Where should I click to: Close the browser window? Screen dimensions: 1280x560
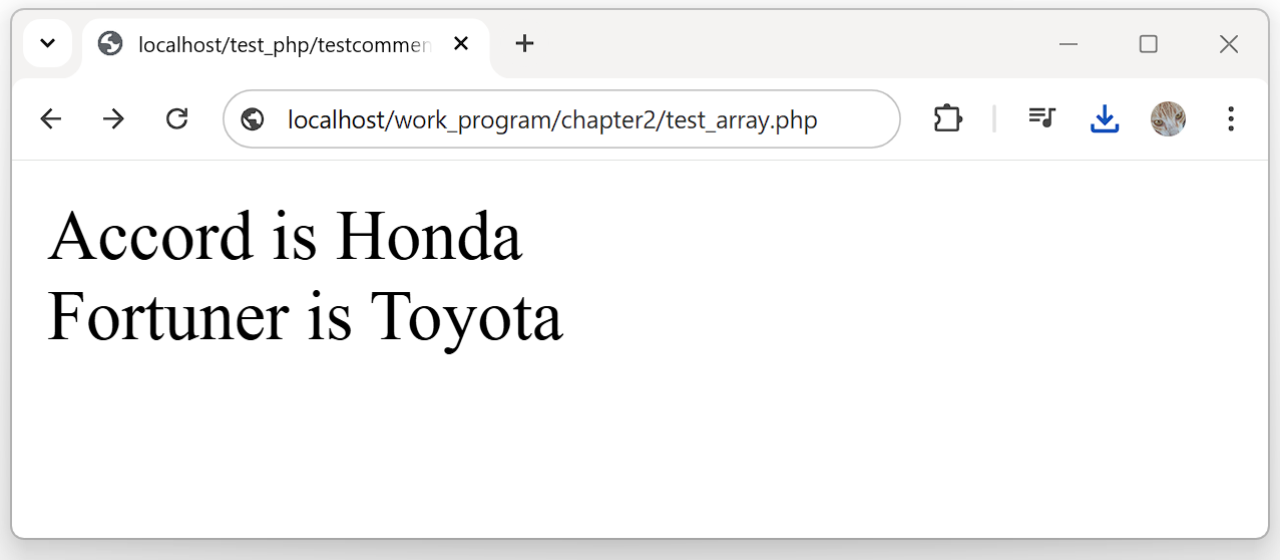pos(1228,44)
